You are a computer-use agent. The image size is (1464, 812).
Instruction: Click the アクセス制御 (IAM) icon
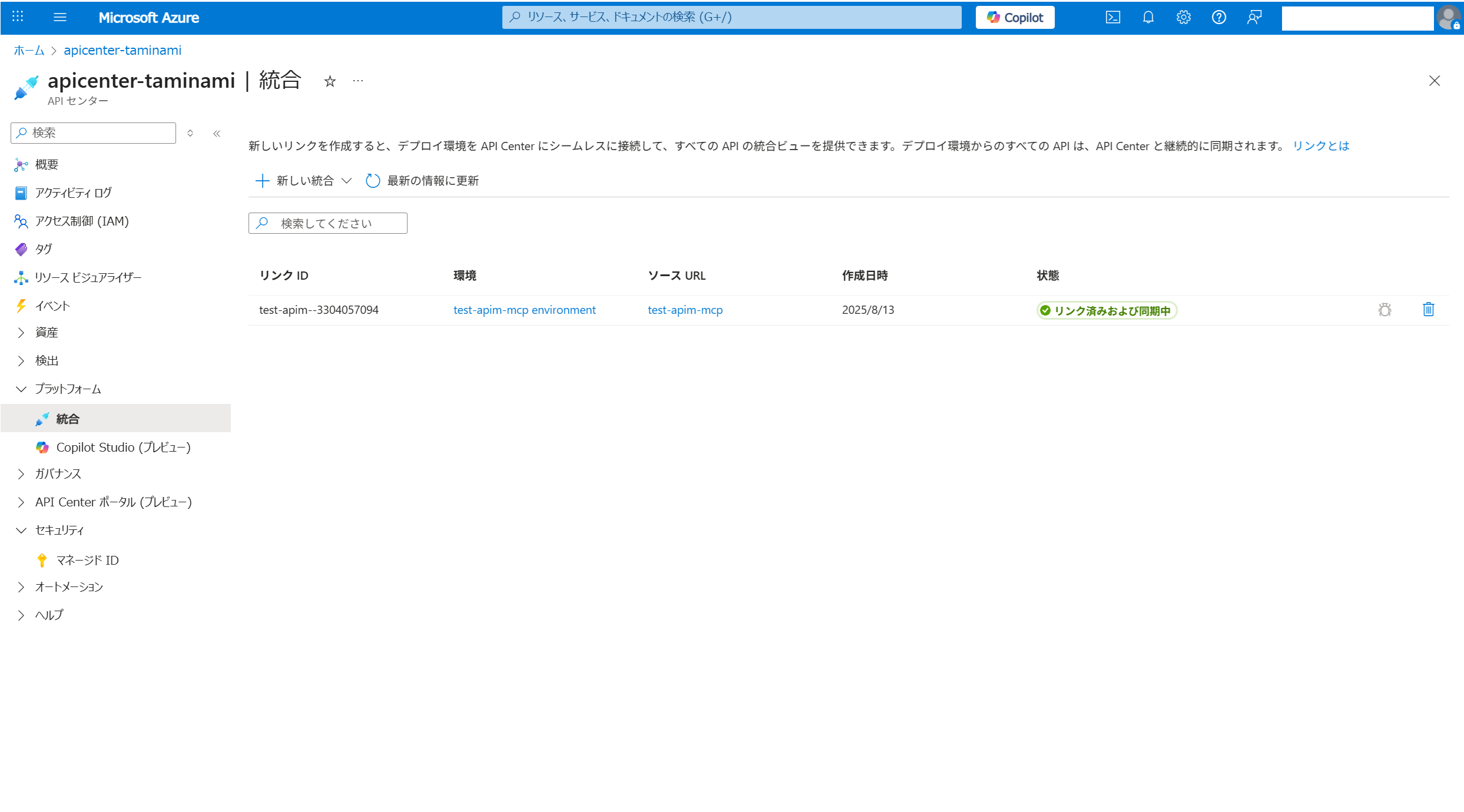pos(21,221)
